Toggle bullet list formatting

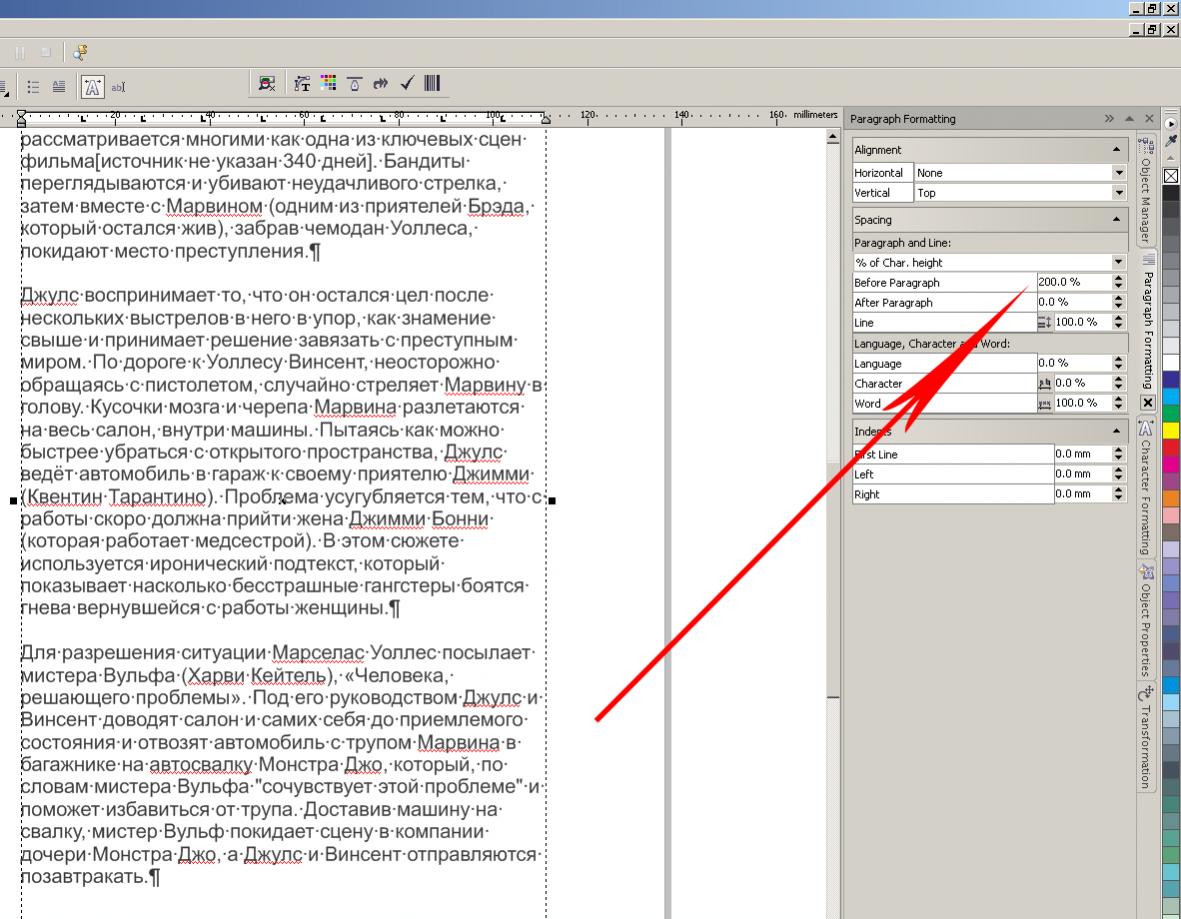33,87
